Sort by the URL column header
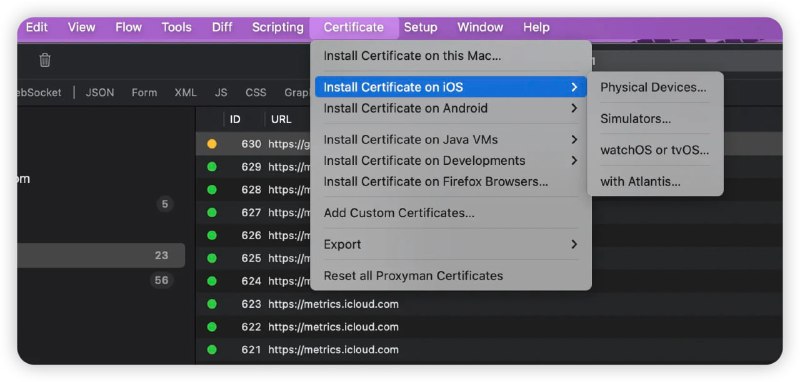 281,119
